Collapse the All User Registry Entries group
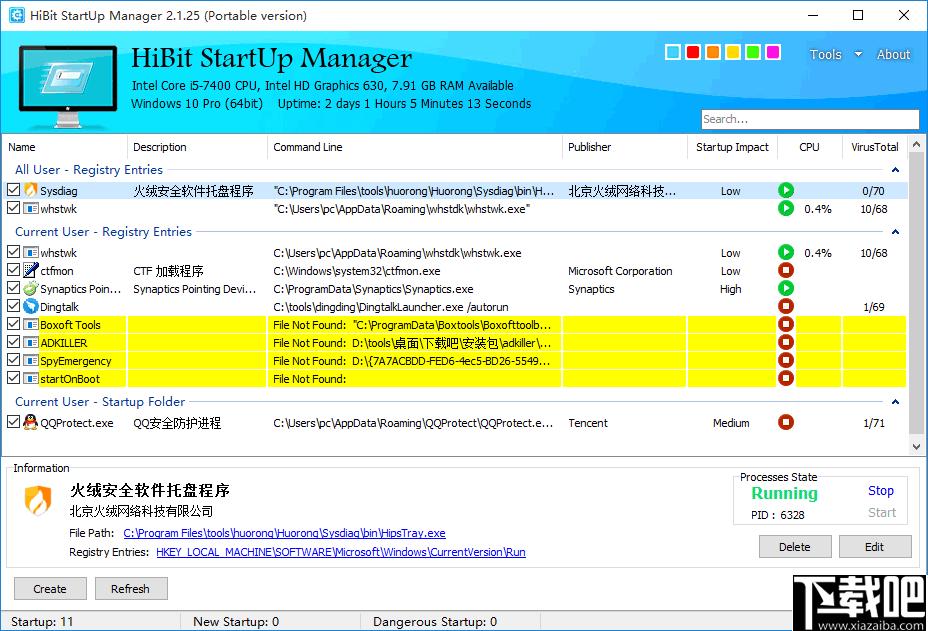Viewport: 928px width, 631px height. (x=895, y=170)
